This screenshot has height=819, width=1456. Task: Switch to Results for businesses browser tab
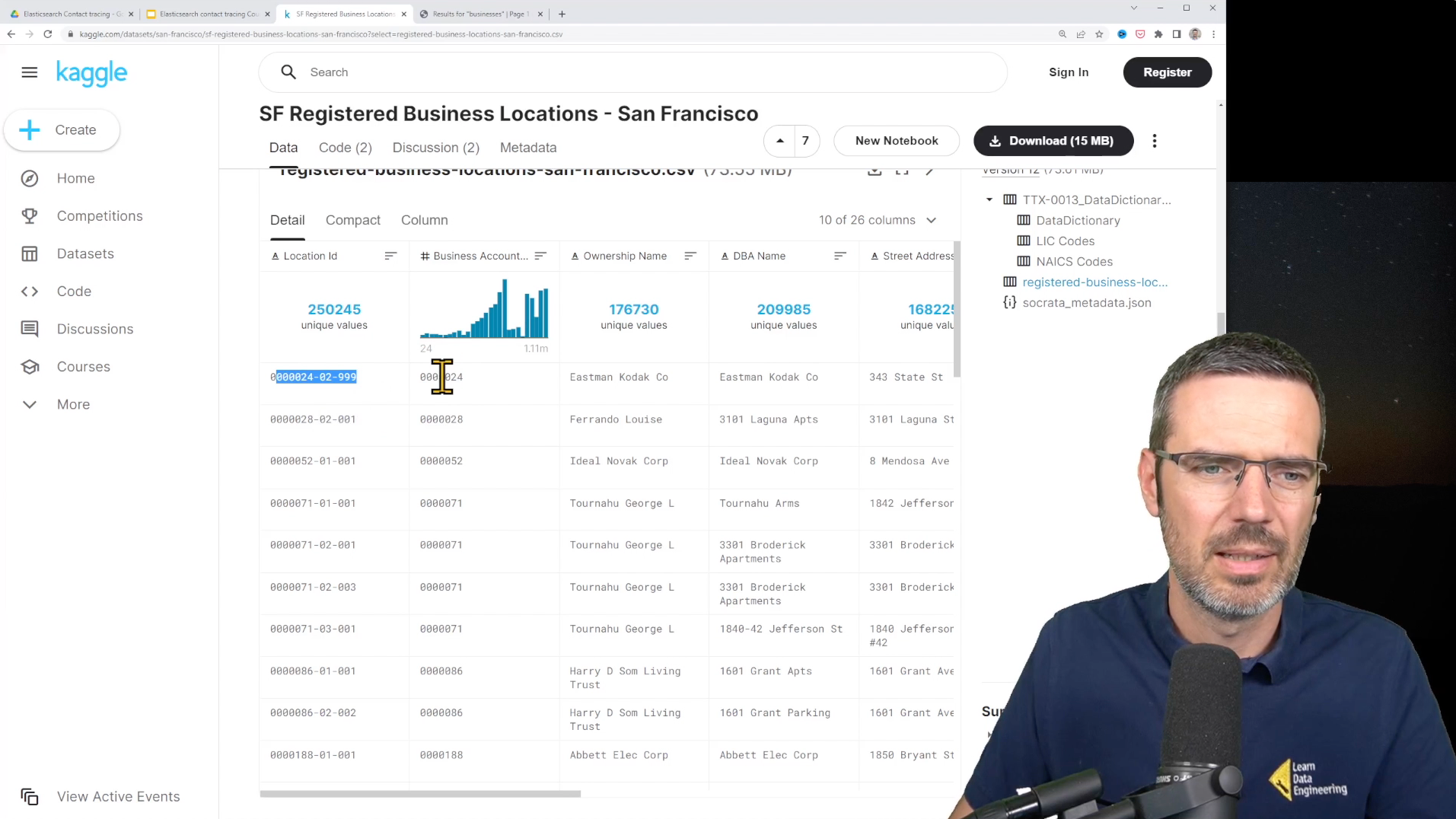click(479, 14)
